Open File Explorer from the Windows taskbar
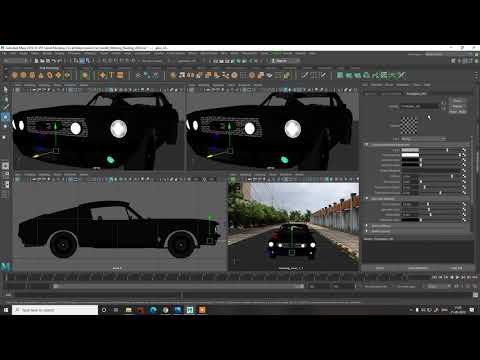480x360 pixels. pos(128,310)
